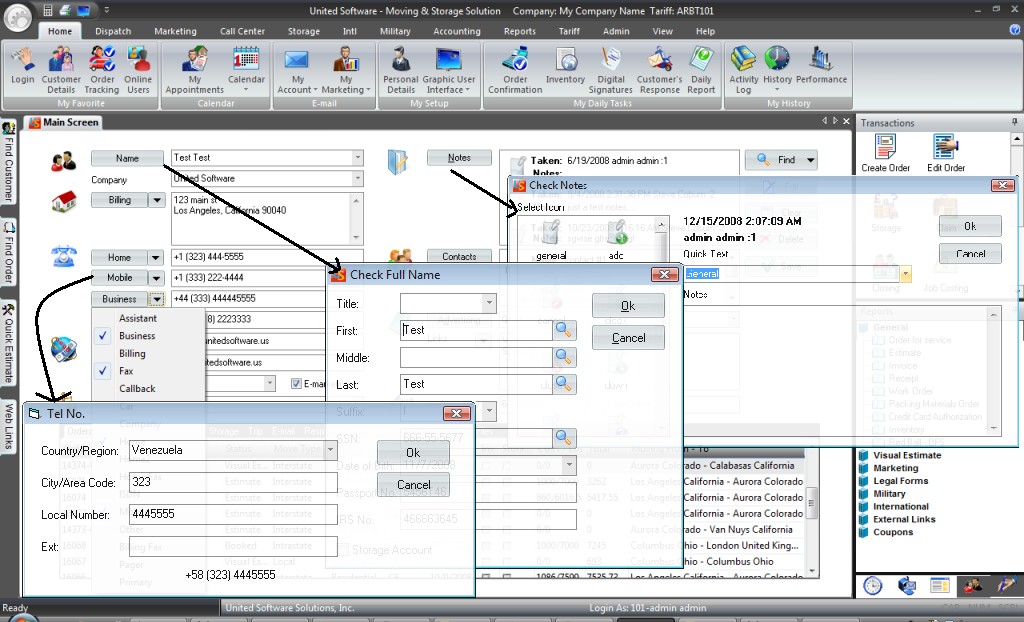Click search icon next to Last name
This screenshot has height=622, width=1024.
[x=564, y=384]
